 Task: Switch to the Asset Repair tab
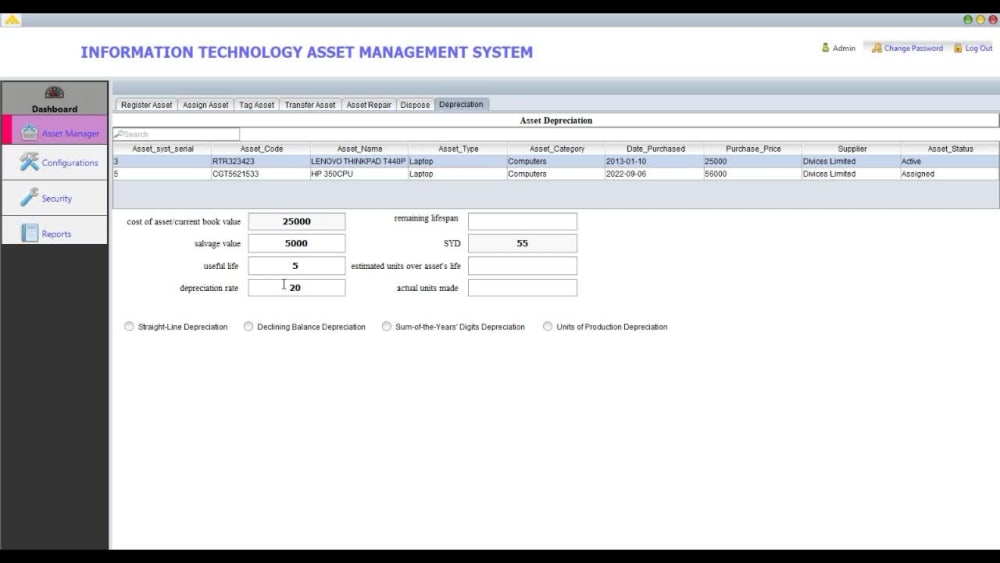click(369, 105)
